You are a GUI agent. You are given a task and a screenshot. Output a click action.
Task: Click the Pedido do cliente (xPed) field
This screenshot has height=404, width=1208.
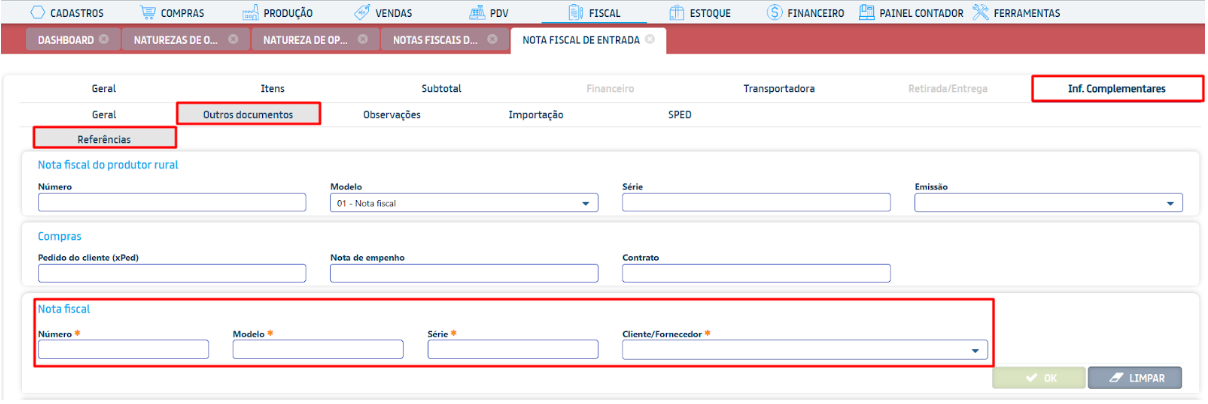(171, 274)
